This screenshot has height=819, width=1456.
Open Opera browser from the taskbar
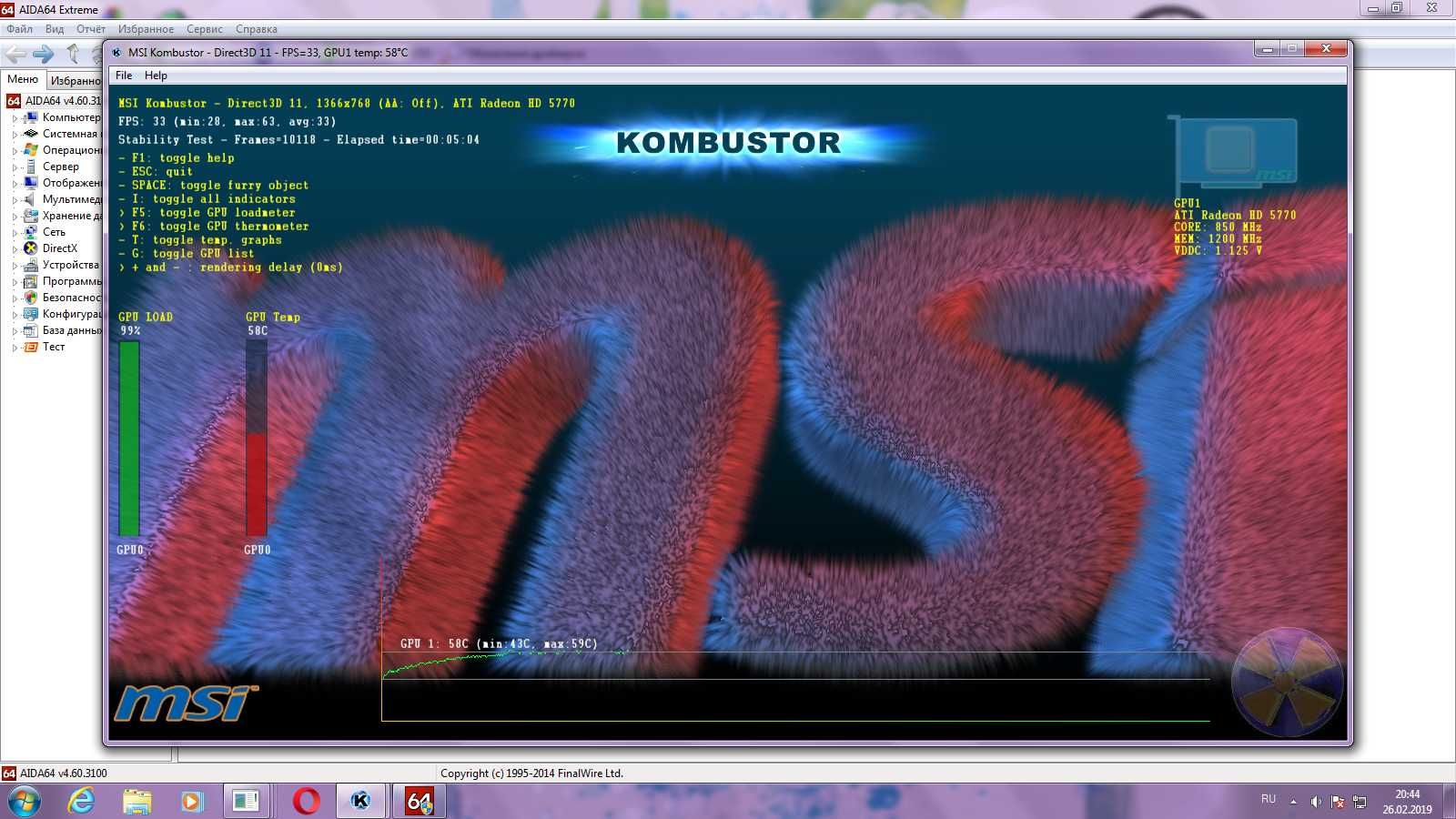coord(307,801)
